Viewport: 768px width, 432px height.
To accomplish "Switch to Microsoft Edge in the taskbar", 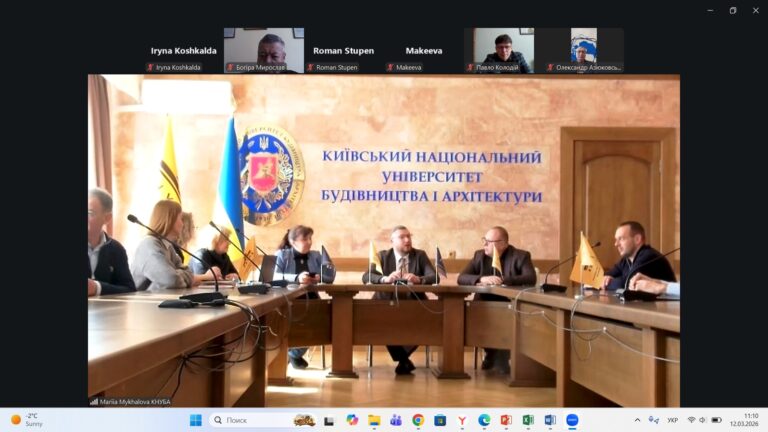I will 484,420.
